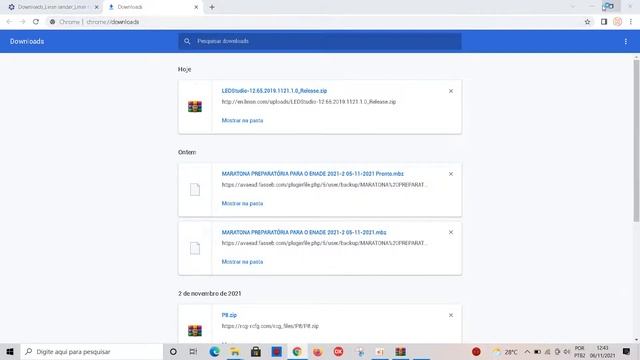Remove the ENADE 05-11-2021.mbz entry from list
The image size is (640, 360).
click(451, 232)
